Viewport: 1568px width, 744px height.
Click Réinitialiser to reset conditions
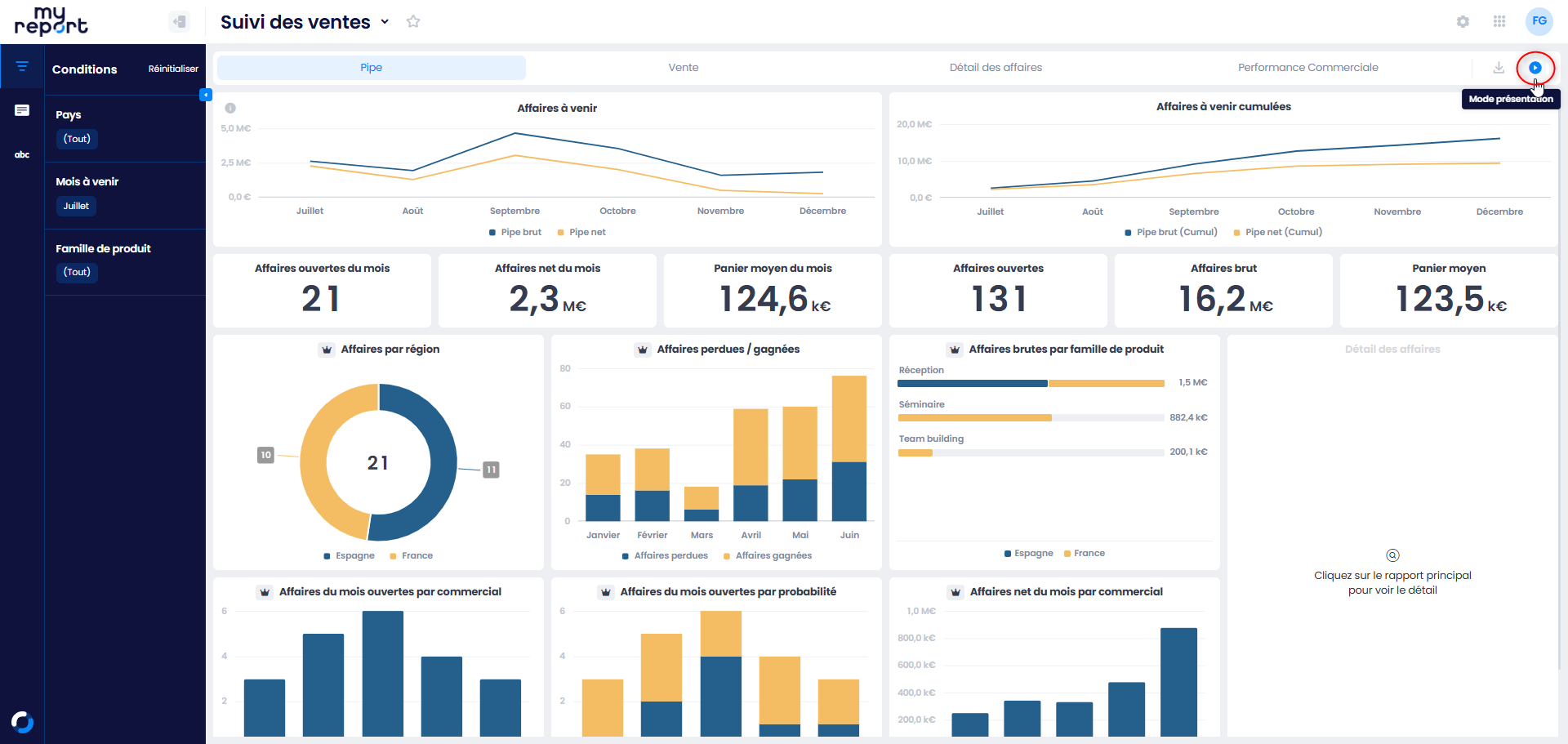pos(173,69)
